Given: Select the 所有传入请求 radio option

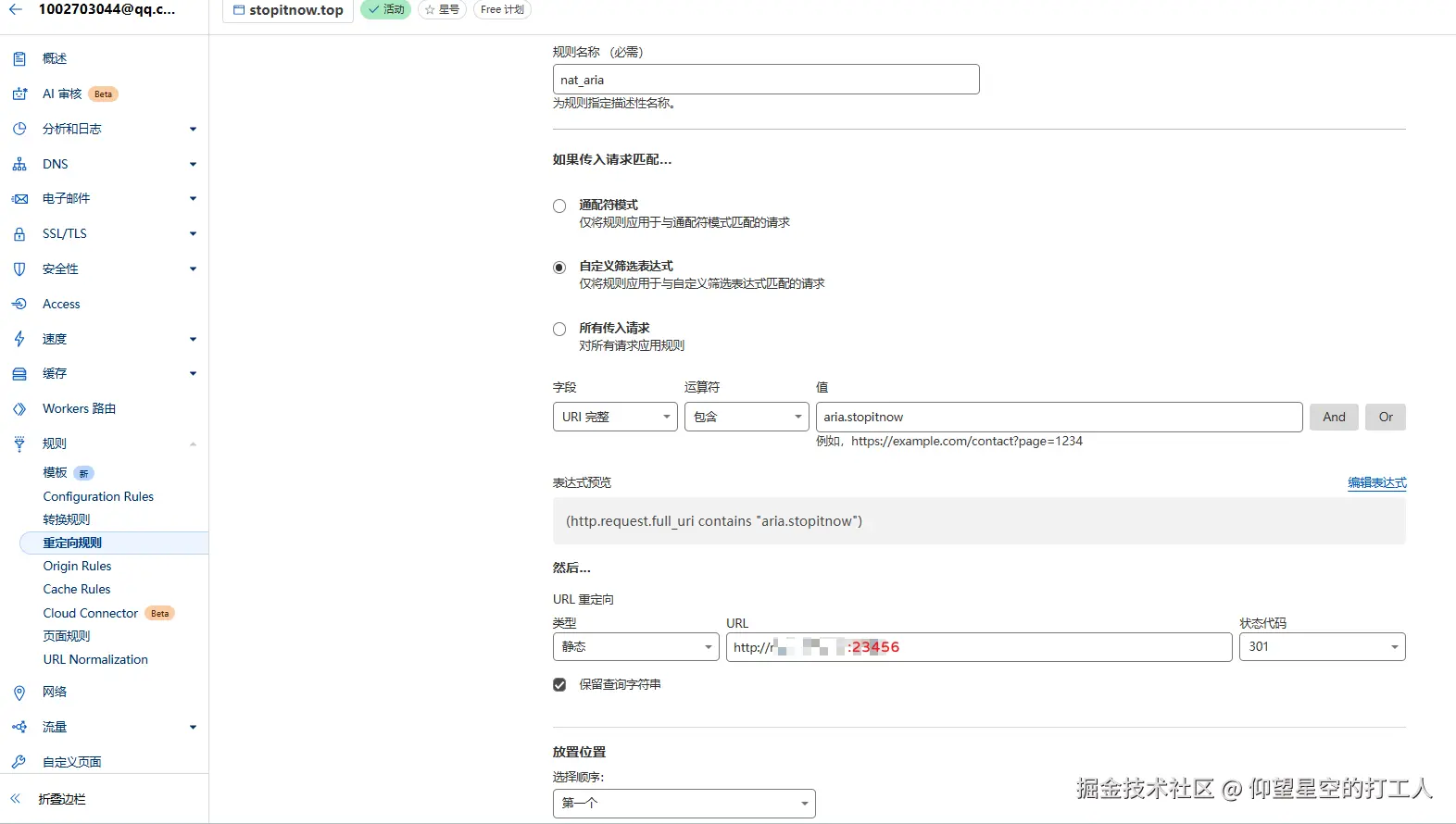Looking at the screenshot, I should [559, 330].
